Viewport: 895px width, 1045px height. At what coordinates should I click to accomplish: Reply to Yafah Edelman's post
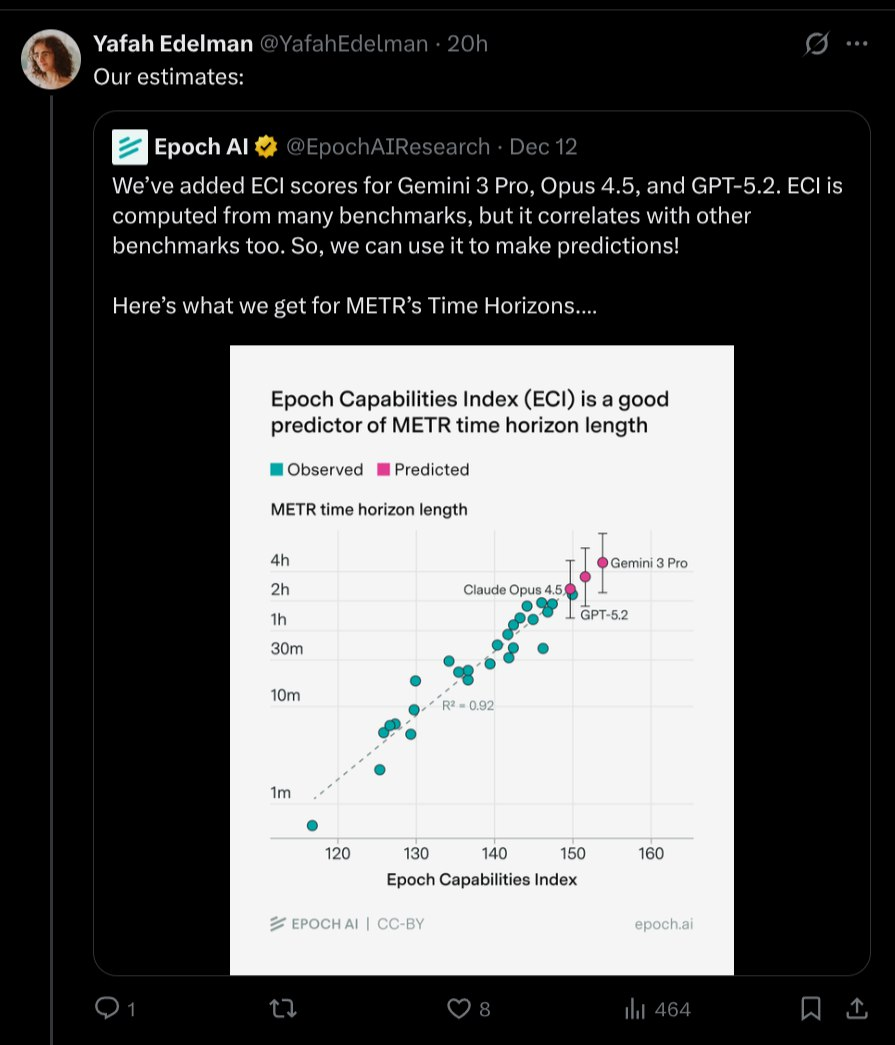[108, 1009]
